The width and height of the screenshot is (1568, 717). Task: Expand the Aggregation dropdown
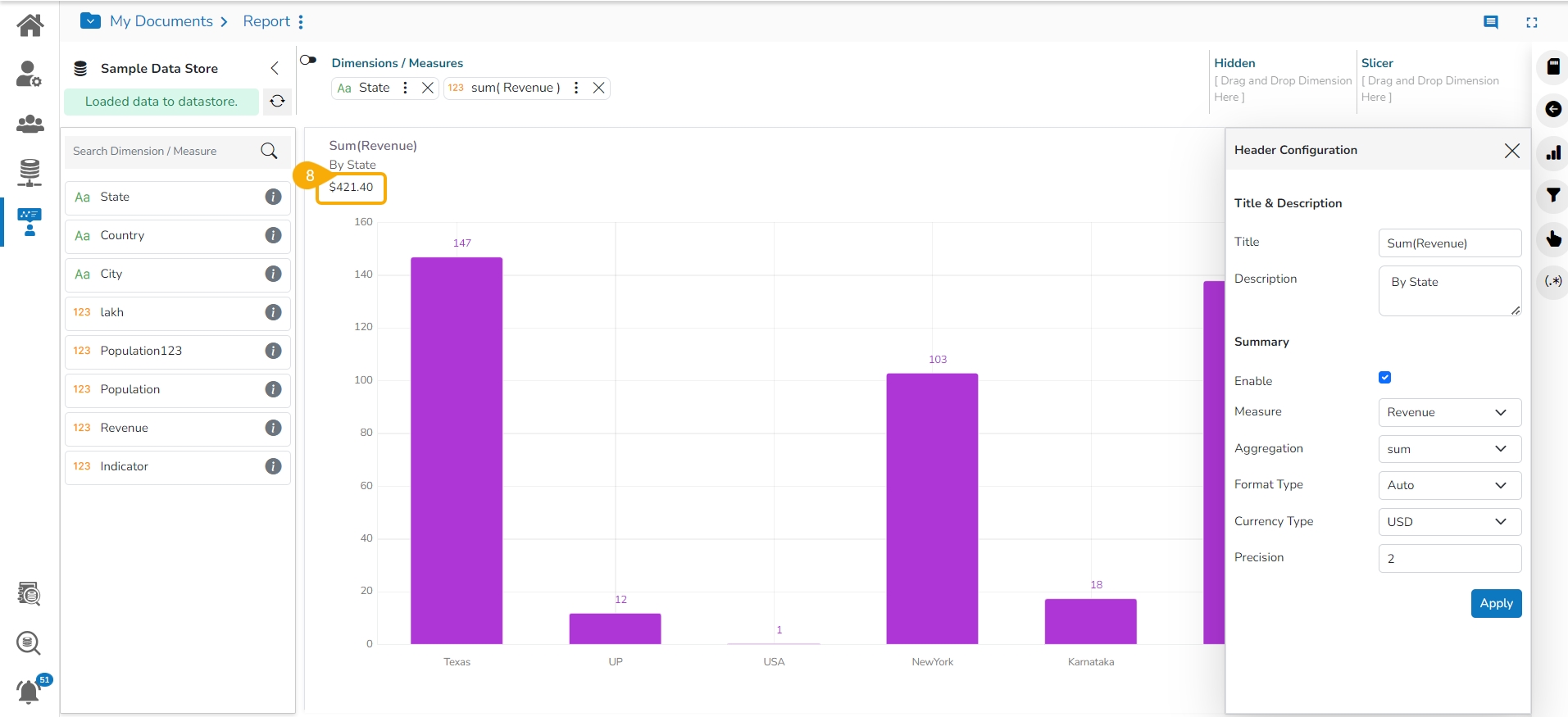(1449, 449)
